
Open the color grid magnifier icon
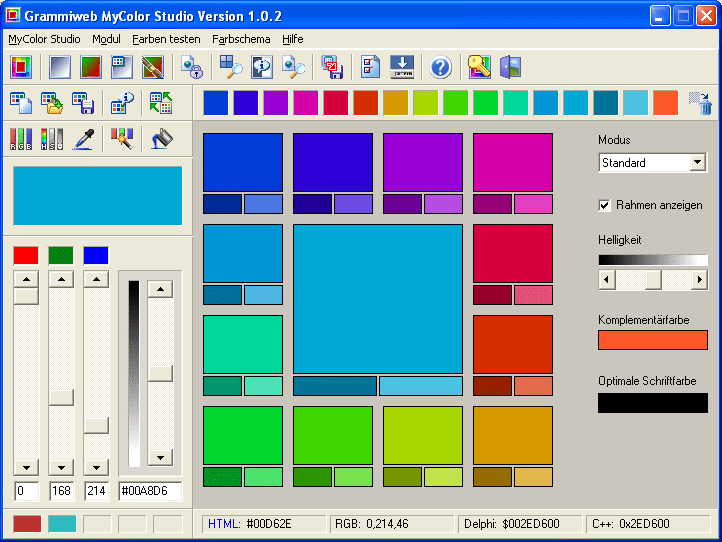pos(231,67)
